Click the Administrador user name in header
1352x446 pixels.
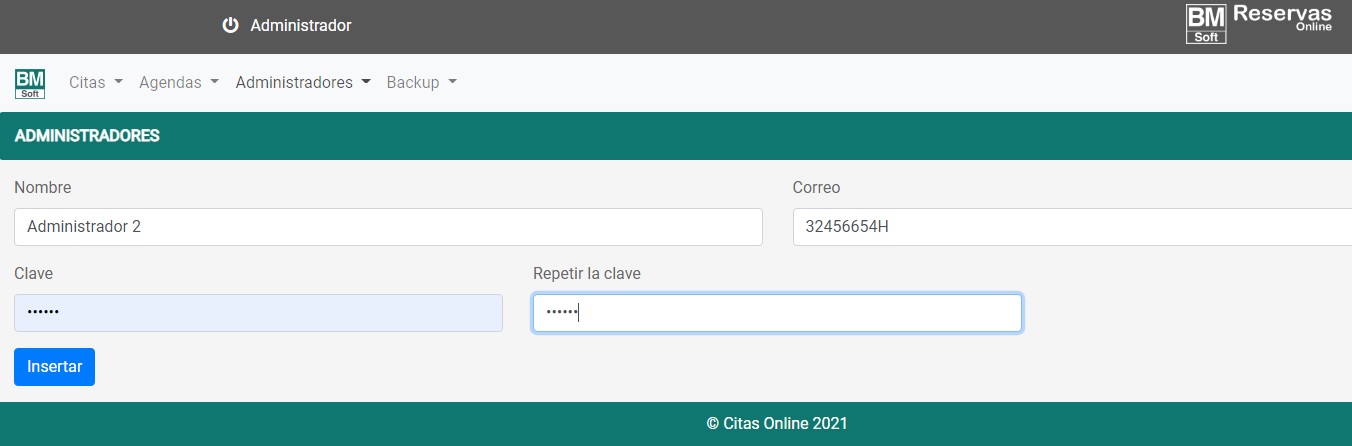coord(300,25)
